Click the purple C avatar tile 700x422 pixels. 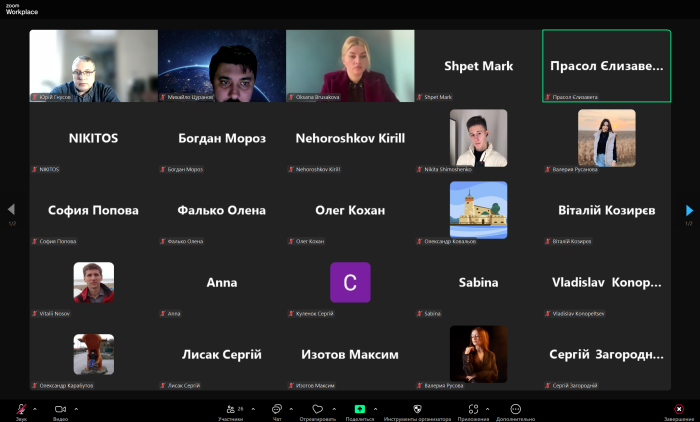350,282
